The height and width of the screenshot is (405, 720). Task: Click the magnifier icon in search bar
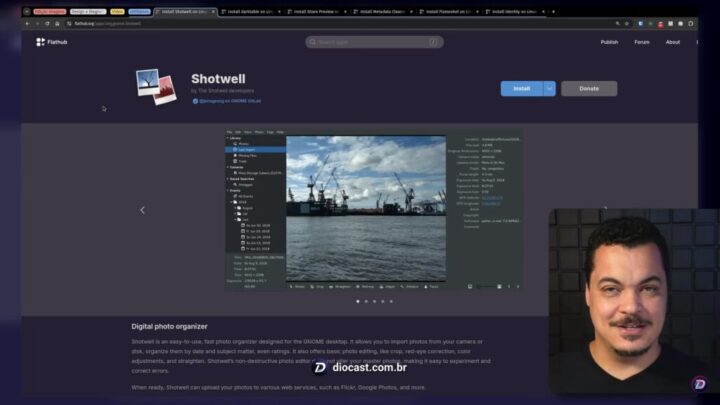pos(313,42)
